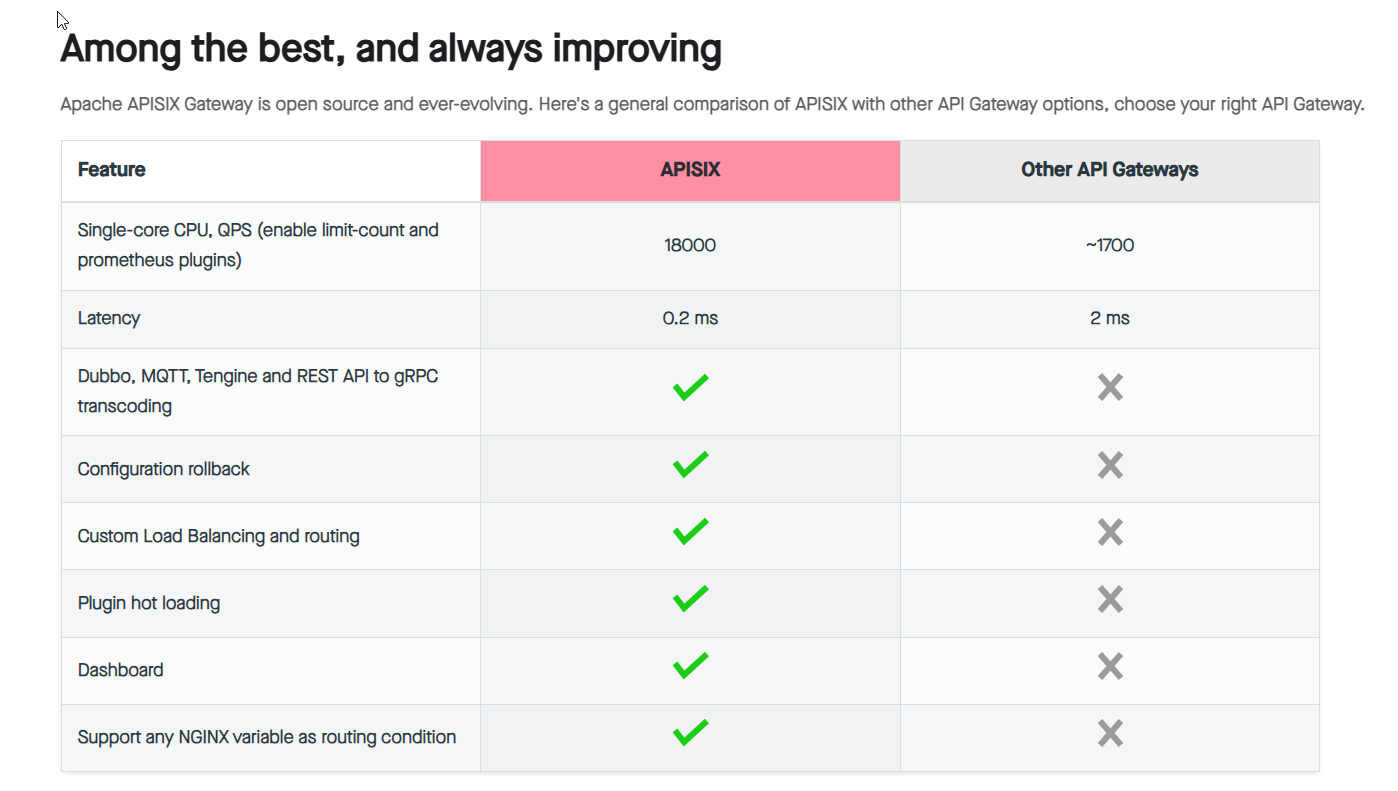The height and width of the screenshot is (791, 1398).
Task: Click the "Among the best, and always improving" heading
Action: click(x=391, y=48)
